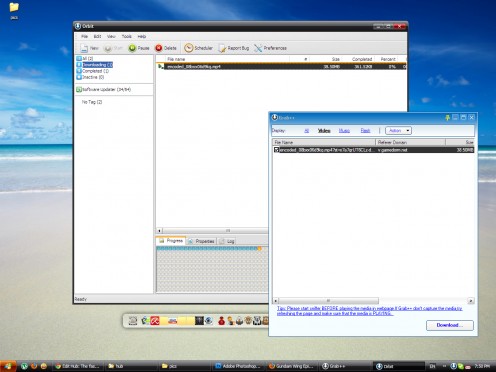Select the Inactive category in sidebar
Image resolution: width=496 pixels, height=372 pixels.
[90, 77]
